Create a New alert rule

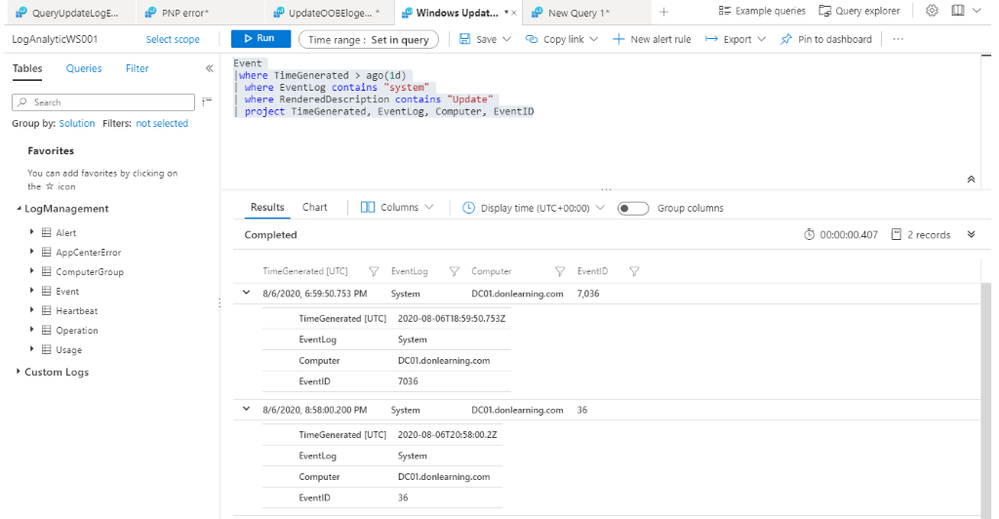point(652,39)
